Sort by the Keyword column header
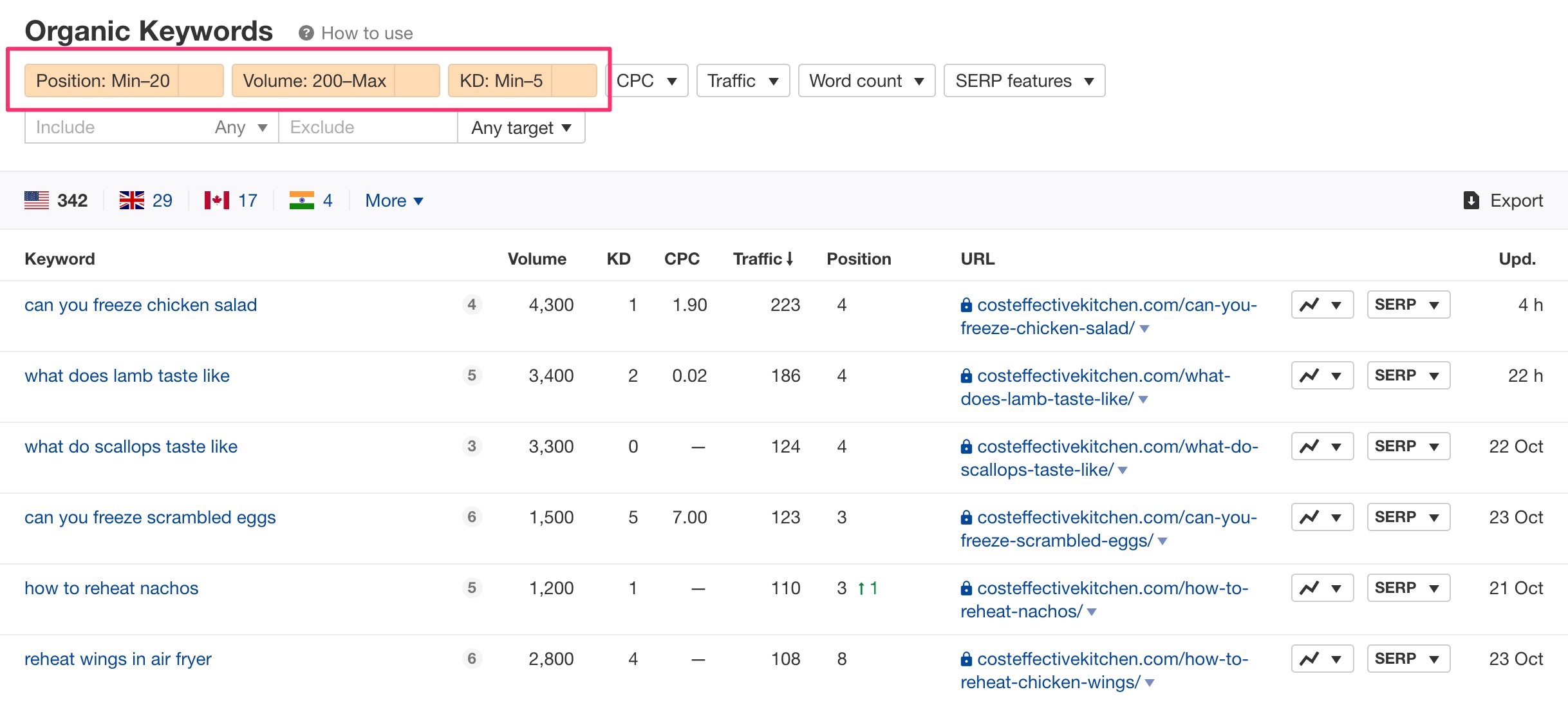Image resolution: width=1568 pixels, height=703 pixels. coord(60,259)
